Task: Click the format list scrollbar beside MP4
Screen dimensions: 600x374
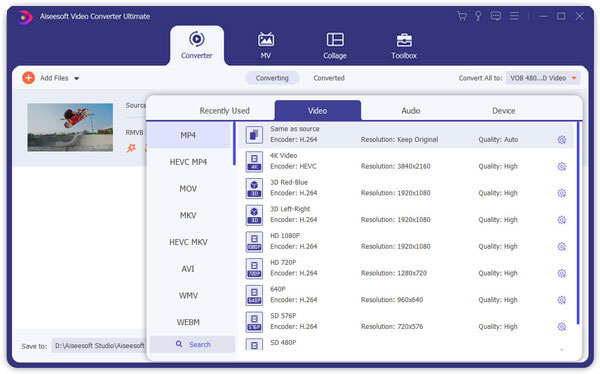Action: pyautogui.click(x=234, y=144)
